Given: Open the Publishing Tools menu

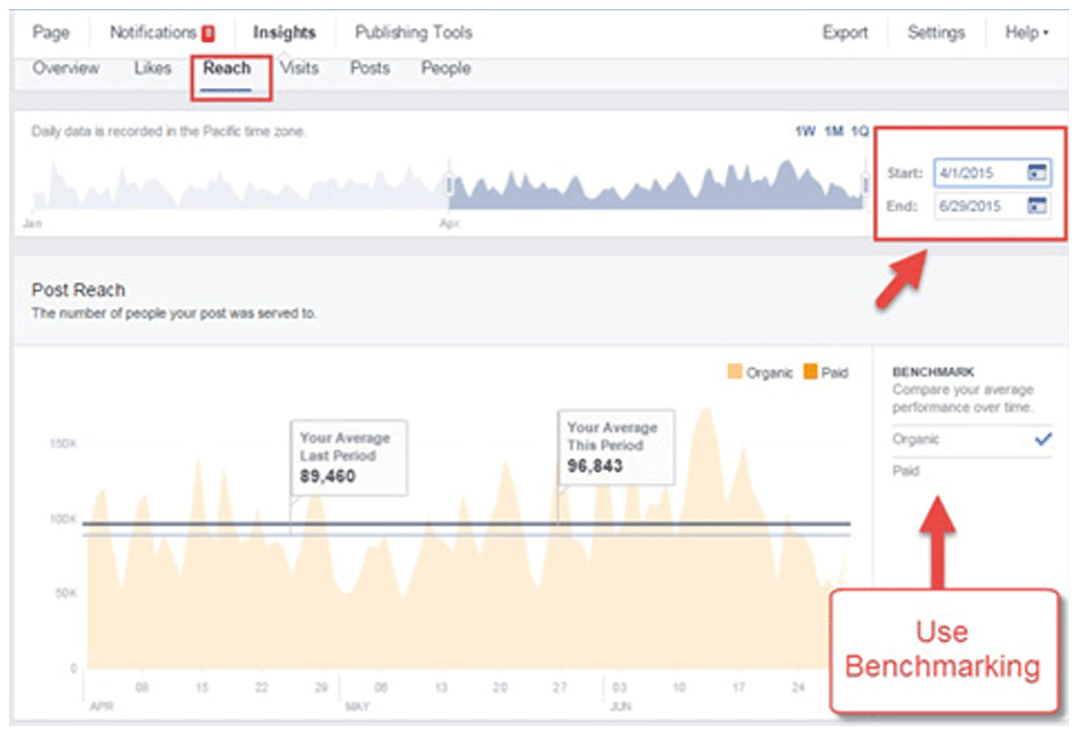Looking at the screenshot, I should coord(413,33).
